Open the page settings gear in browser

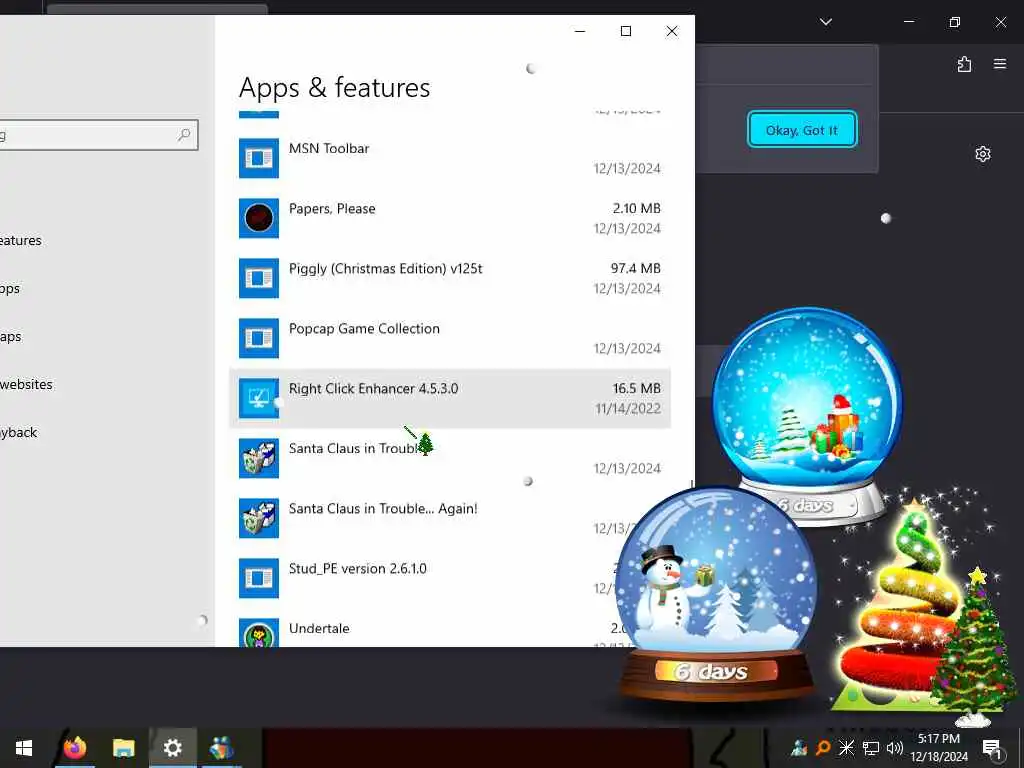point(983,154)
